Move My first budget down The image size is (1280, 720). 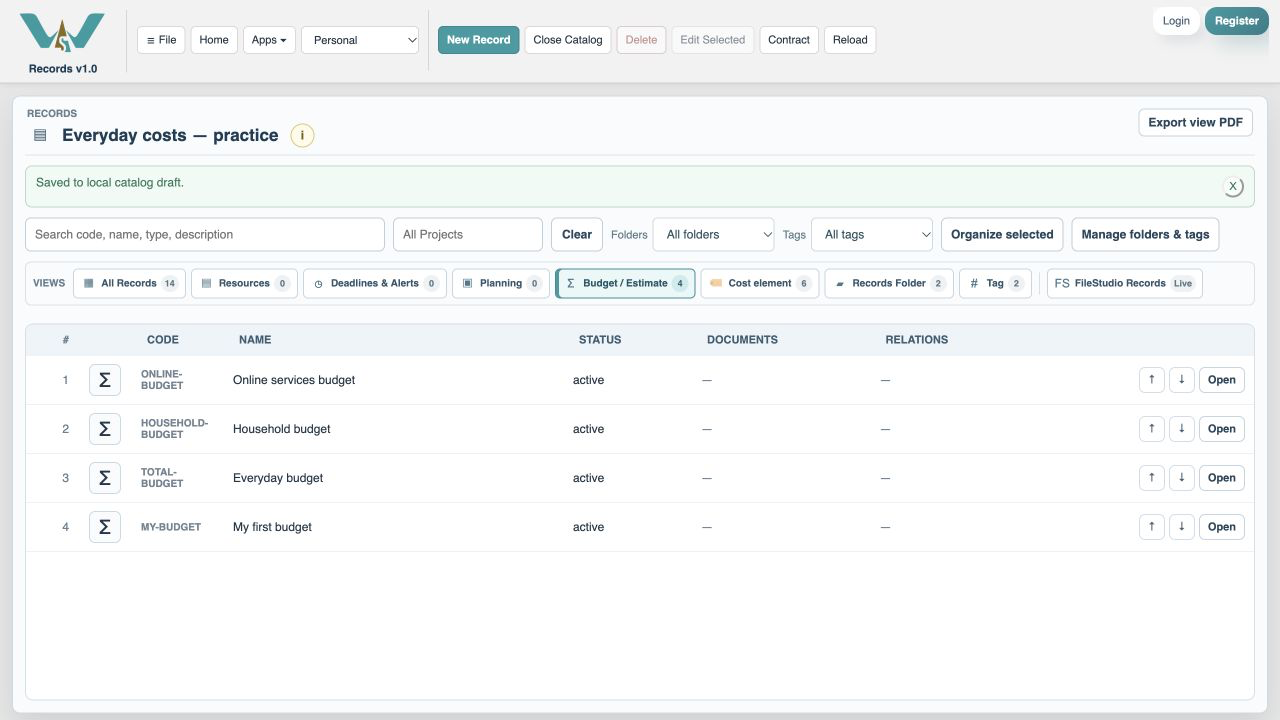click(x=1182, y=527)
